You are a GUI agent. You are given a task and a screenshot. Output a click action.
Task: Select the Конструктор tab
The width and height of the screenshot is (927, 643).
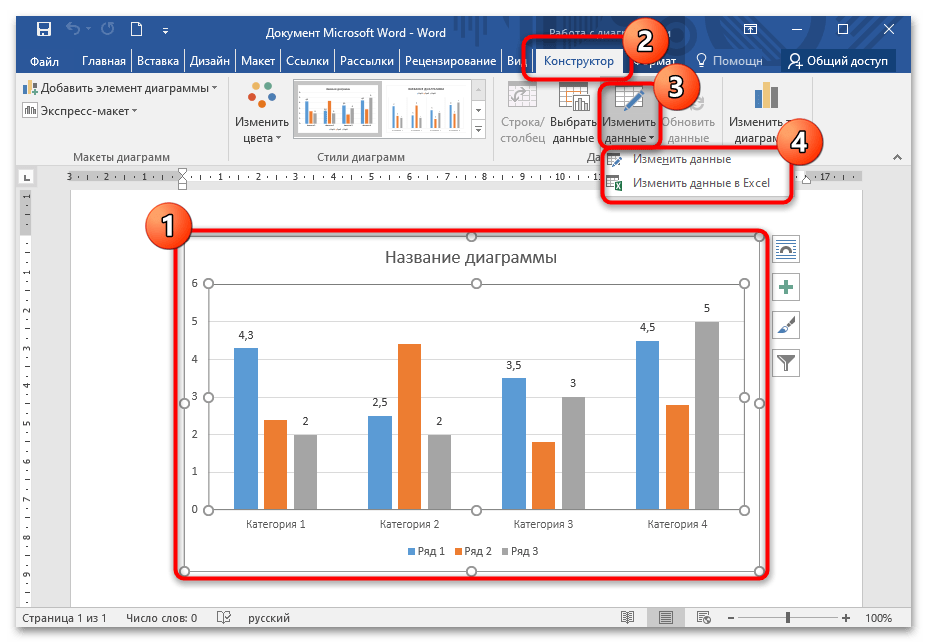pyautogui.click(x=578, y=61)
